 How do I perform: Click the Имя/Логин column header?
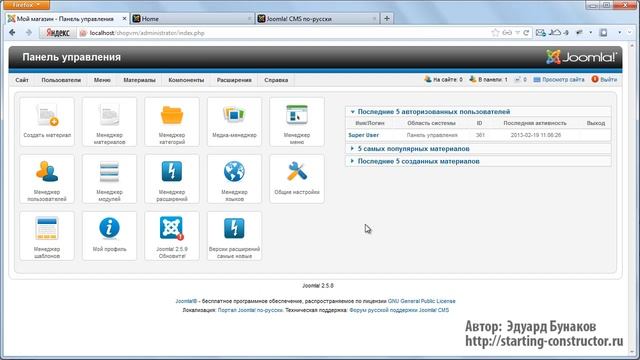(370, 123)
